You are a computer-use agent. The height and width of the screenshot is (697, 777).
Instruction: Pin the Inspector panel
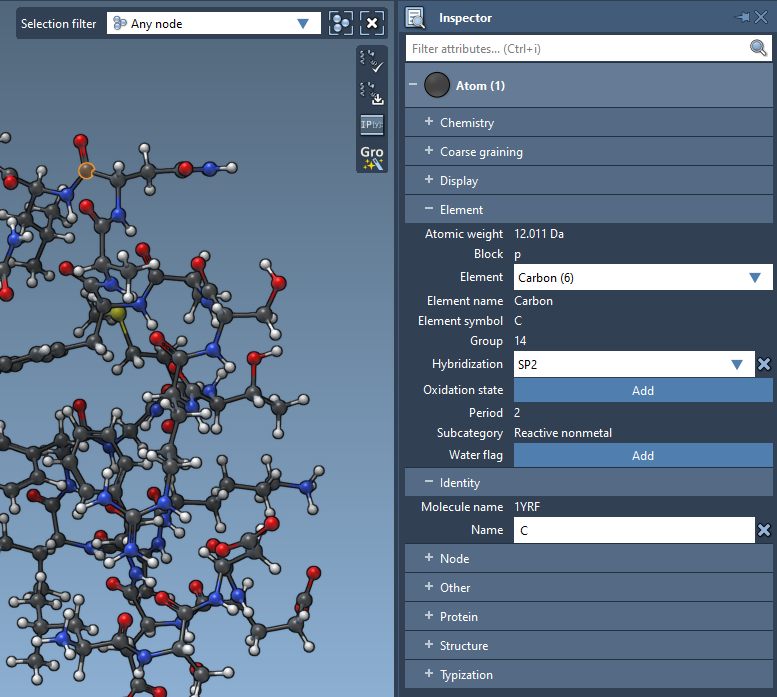[x=744, y=17]
